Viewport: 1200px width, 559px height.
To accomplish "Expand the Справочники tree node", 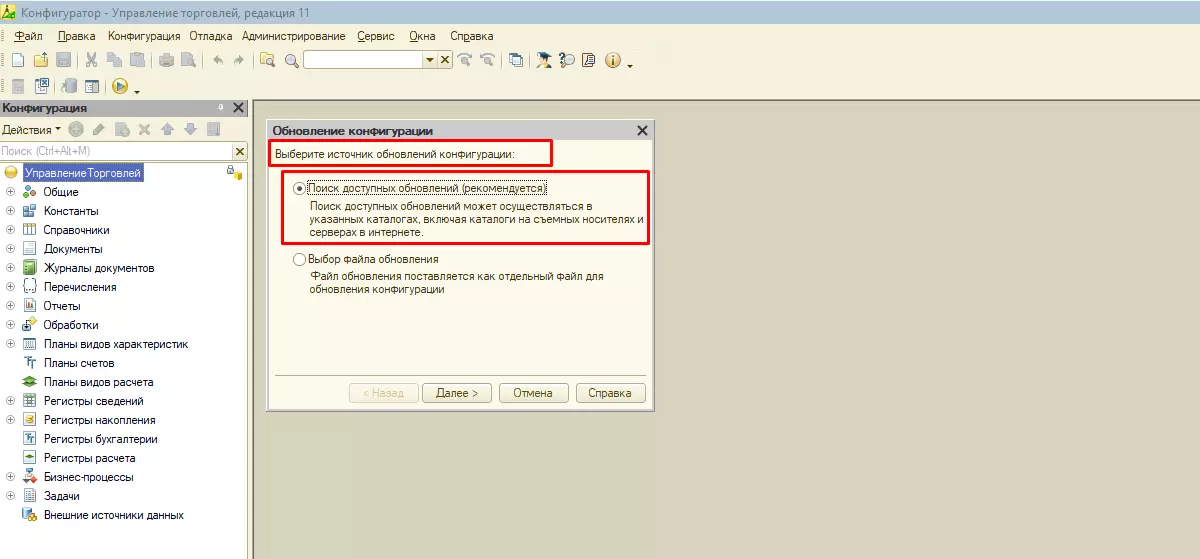I will click(x=10, y=230).
